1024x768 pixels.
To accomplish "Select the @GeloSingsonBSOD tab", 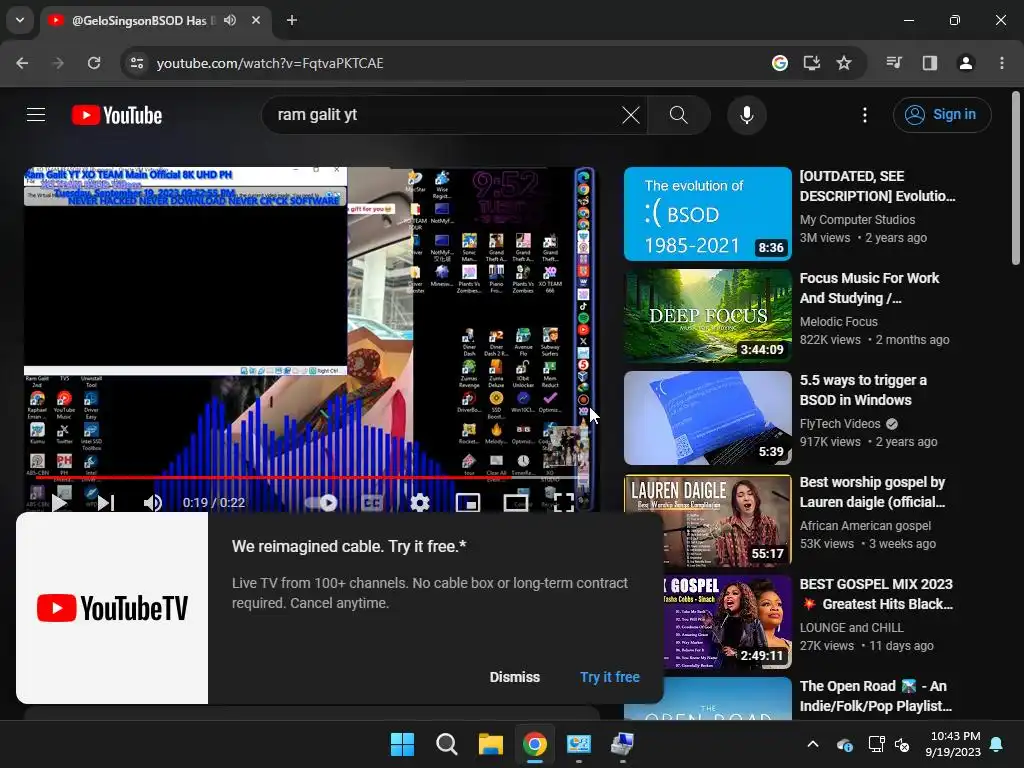I will [x=157, y=21].
